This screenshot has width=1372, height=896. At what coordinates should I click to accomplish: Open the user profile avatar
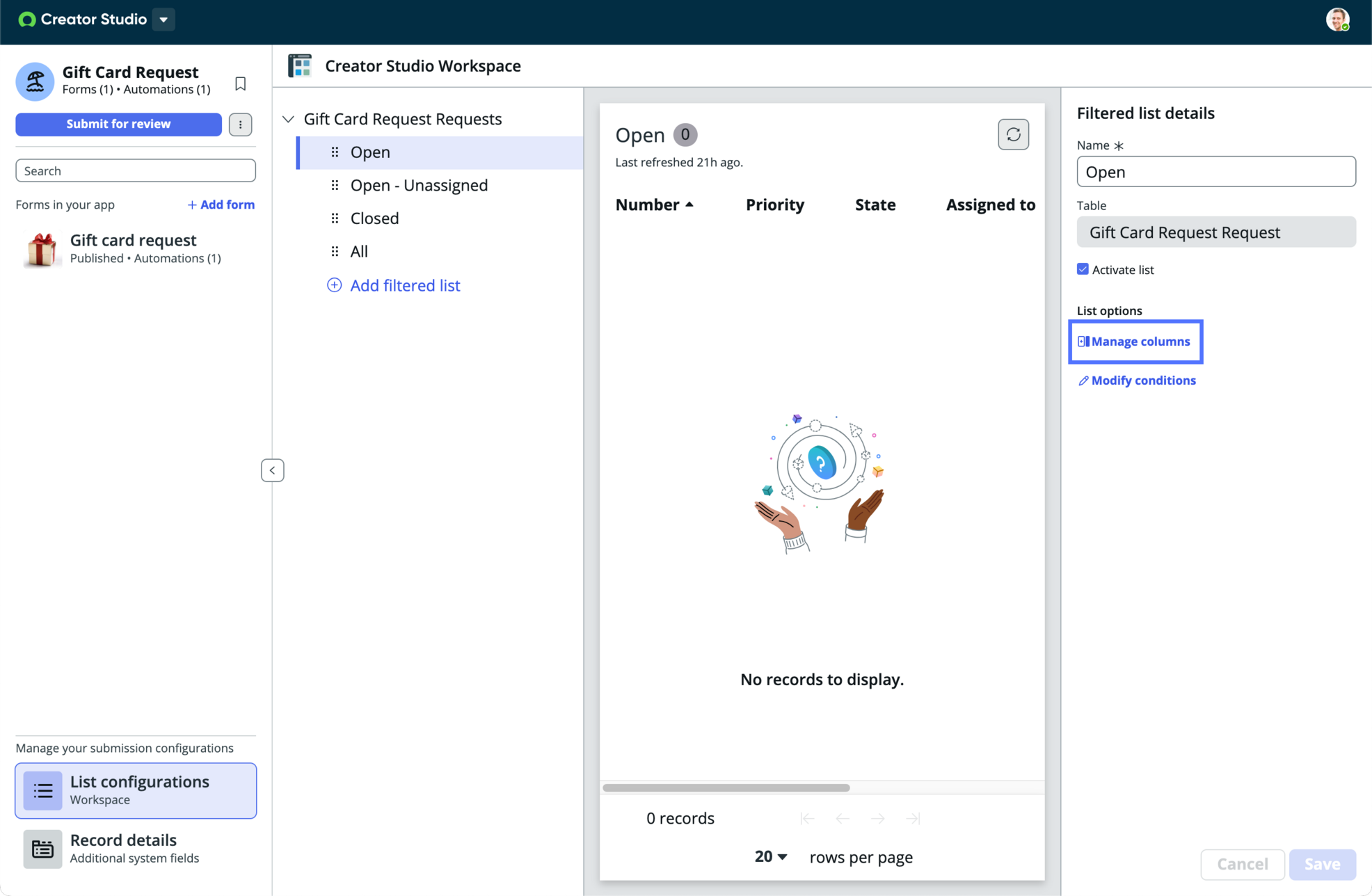[1337, 19]
